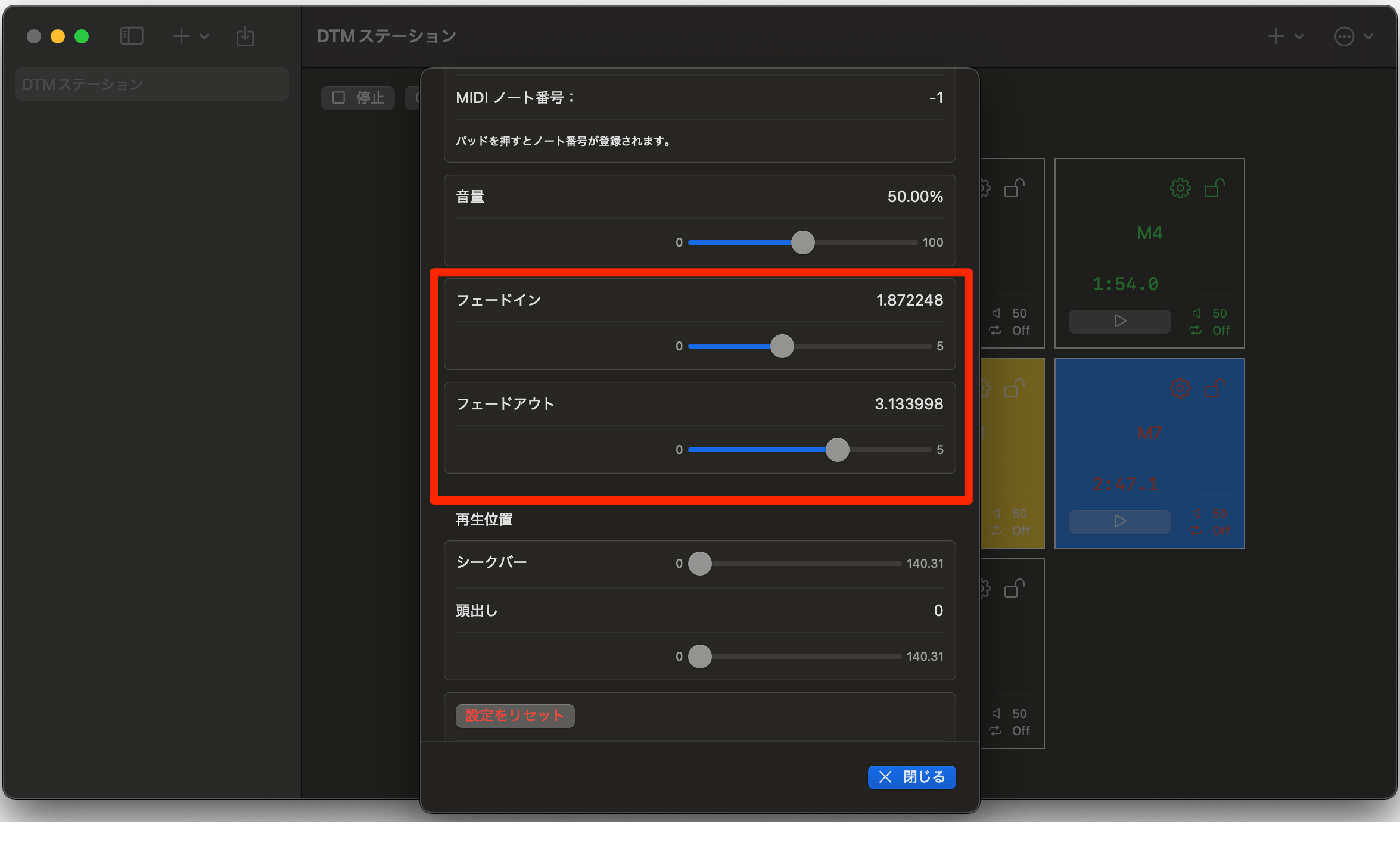Click loop icon on top pad behind dialog

click(995, 331)
